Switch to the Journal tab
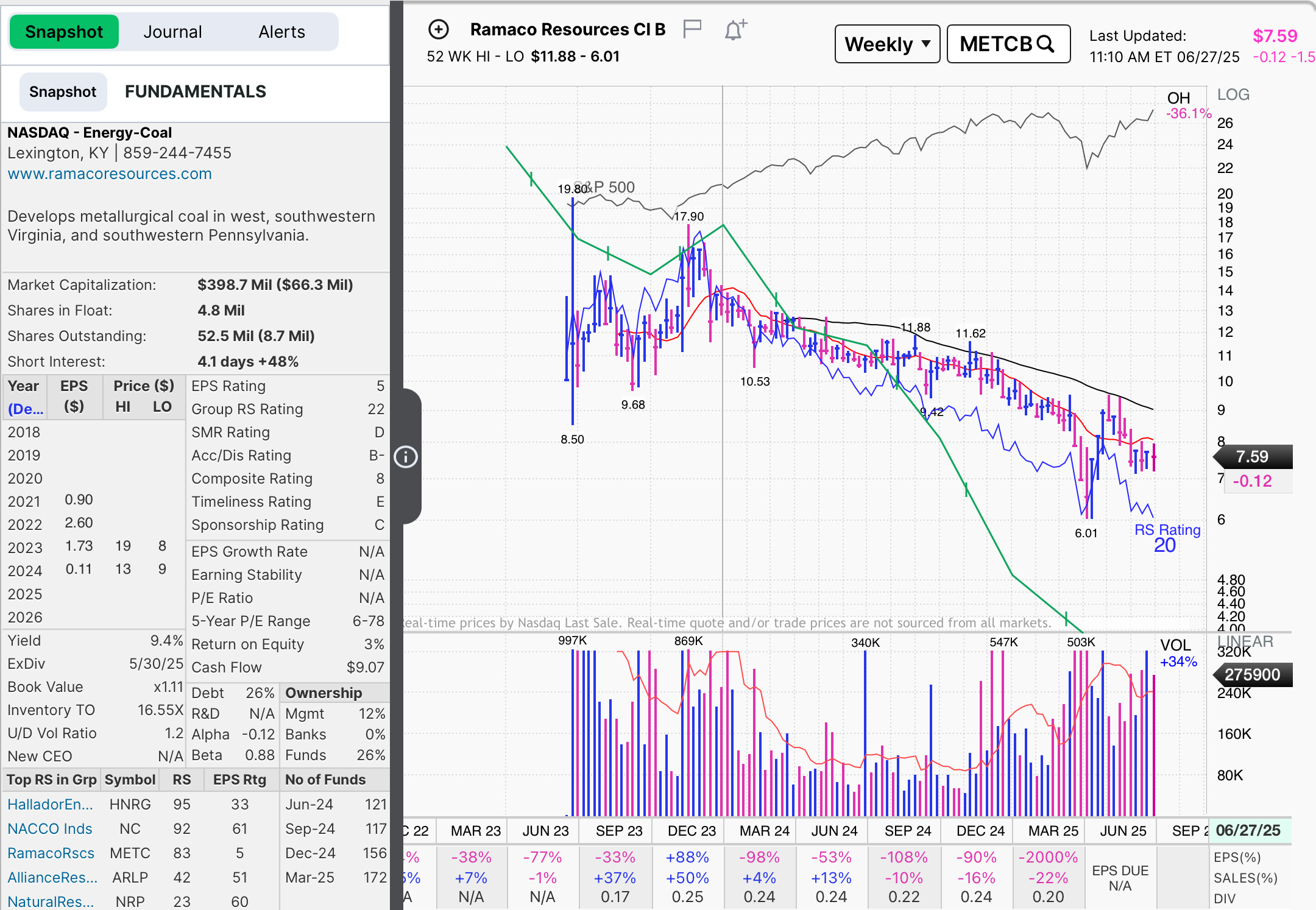Screen dimensions: 1316x910 (172, 32)
